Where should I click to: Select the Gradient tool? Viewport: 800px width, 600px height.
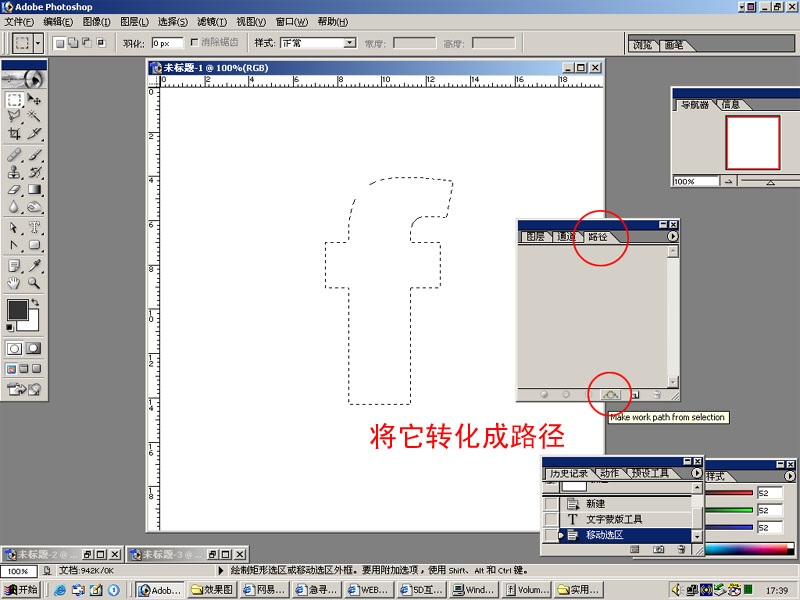pyautogui.click(x=34, y=189)
